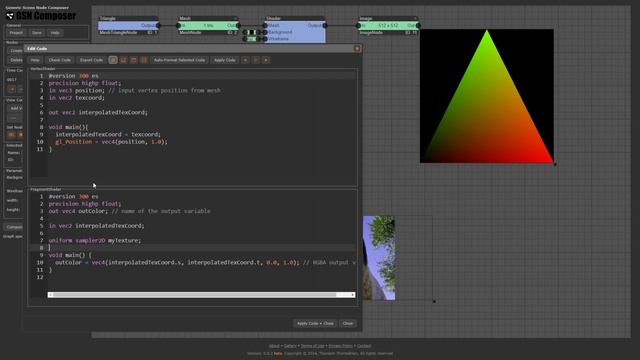This screenshot has height=360, width=640.
Task: Select the Triangle node title bar
Action: (128, 18)
